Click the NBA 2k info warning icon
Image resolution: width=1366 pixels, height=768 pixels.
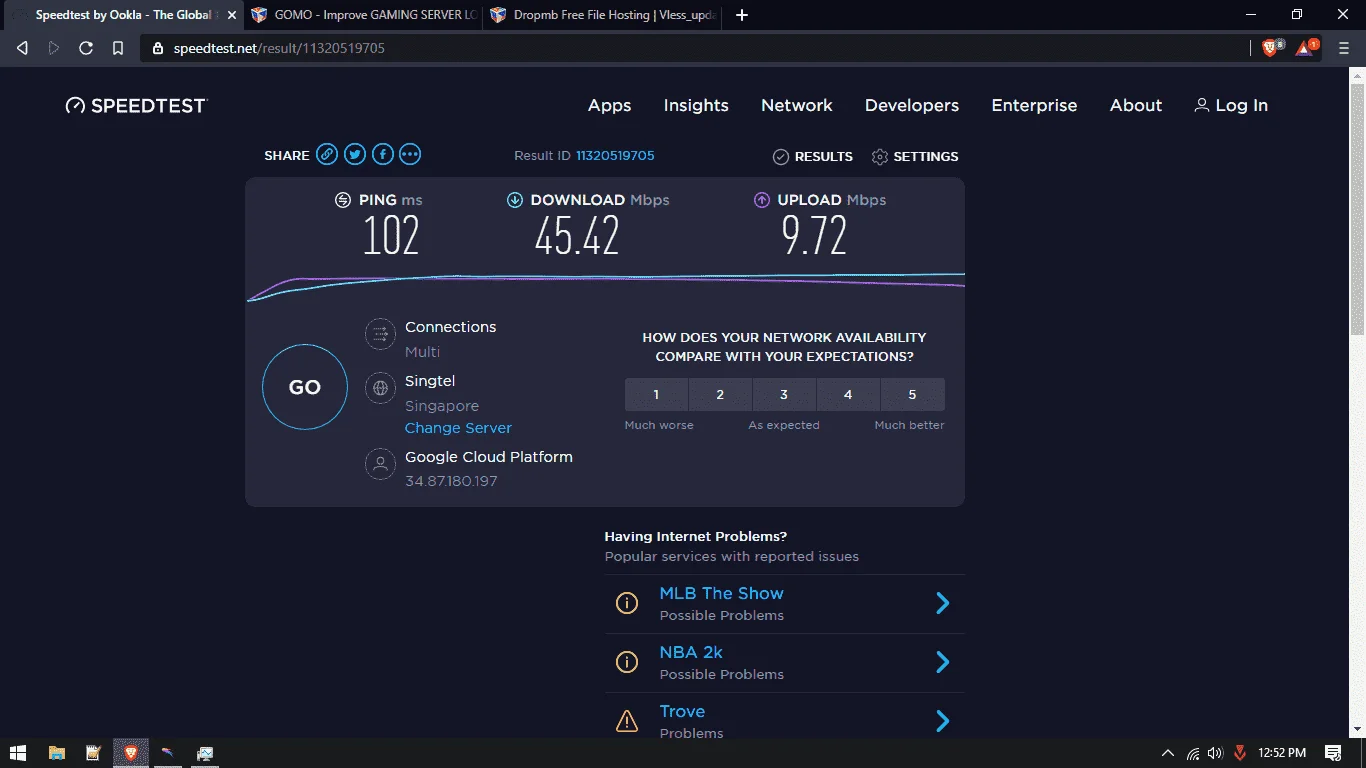[627, 662]
